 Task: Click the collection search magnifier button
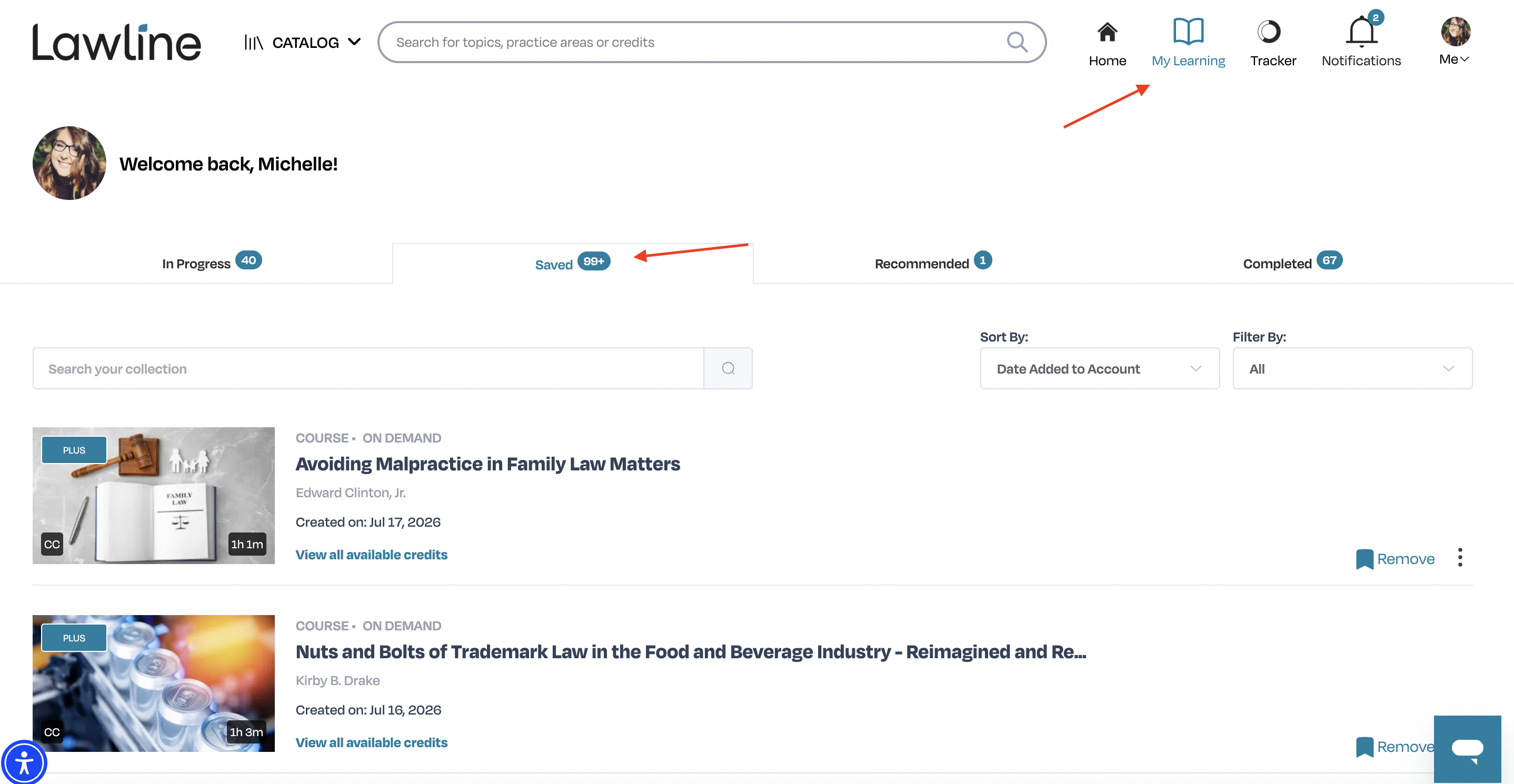click(x=728, y=368)
